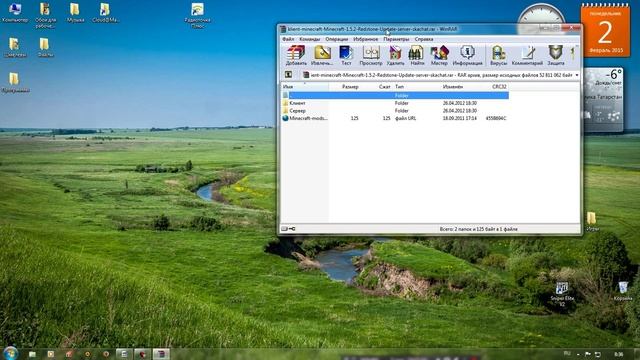Open the Windows Start orb
640x360 pixels.
(x=11, y=353)
